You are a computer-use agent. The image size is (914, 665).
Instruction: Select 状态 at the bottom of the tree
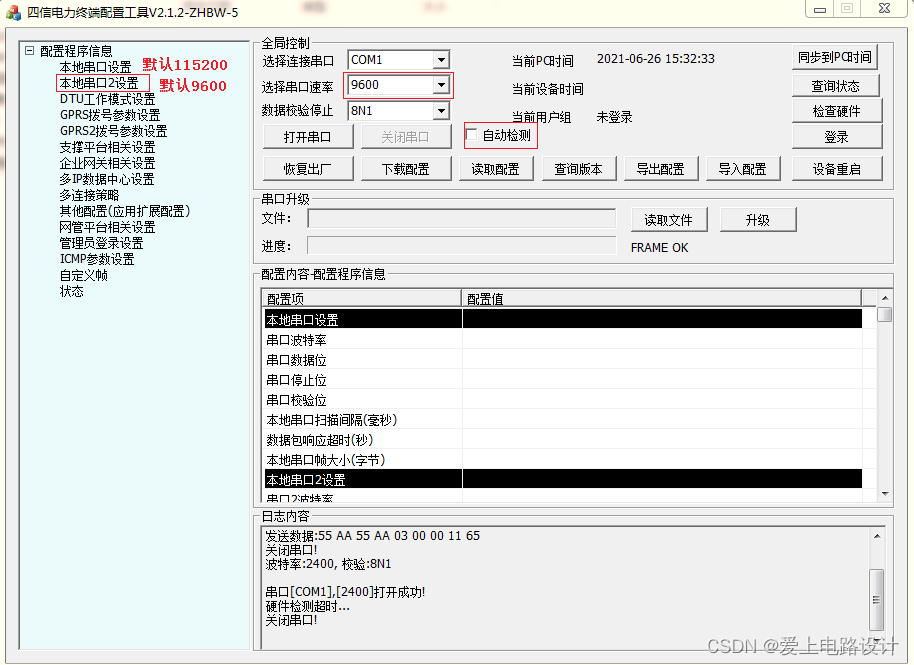tap(71, 290)
